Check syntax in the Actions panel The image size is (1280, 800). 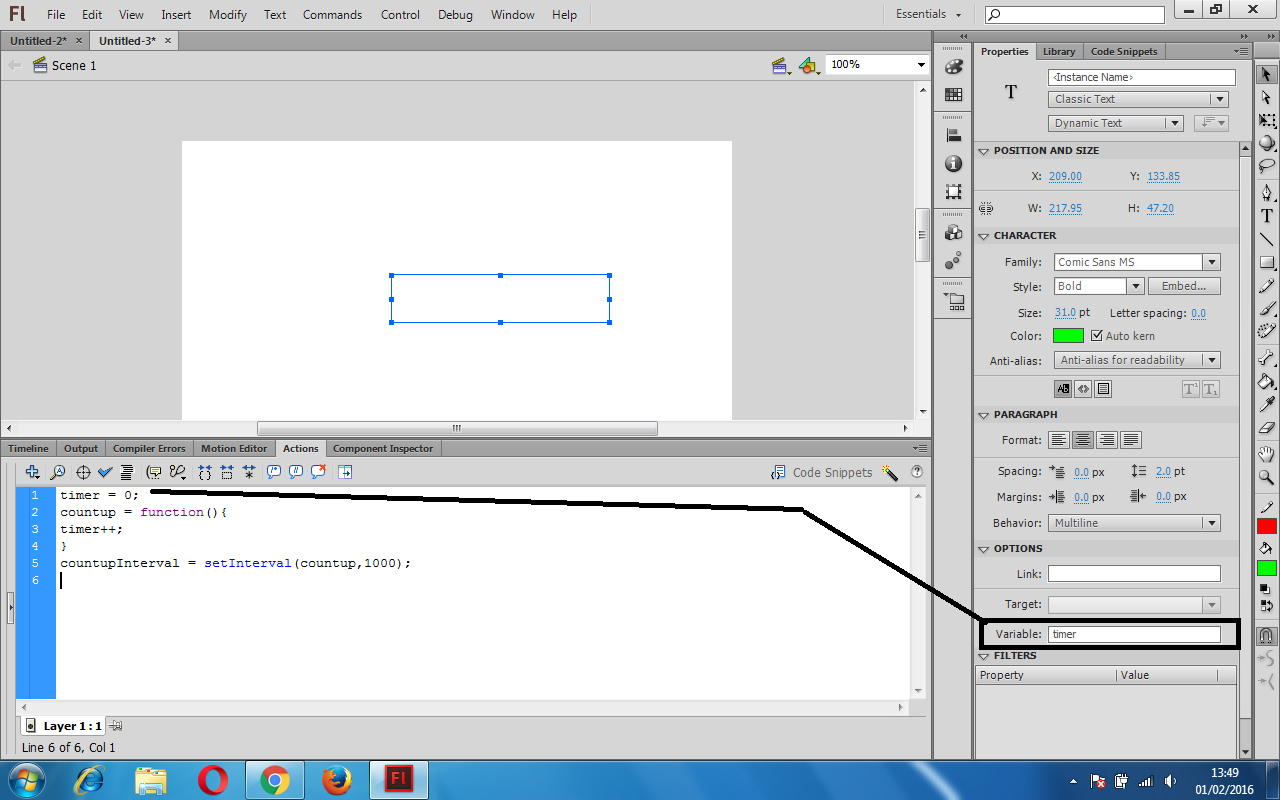coord(104,472)
